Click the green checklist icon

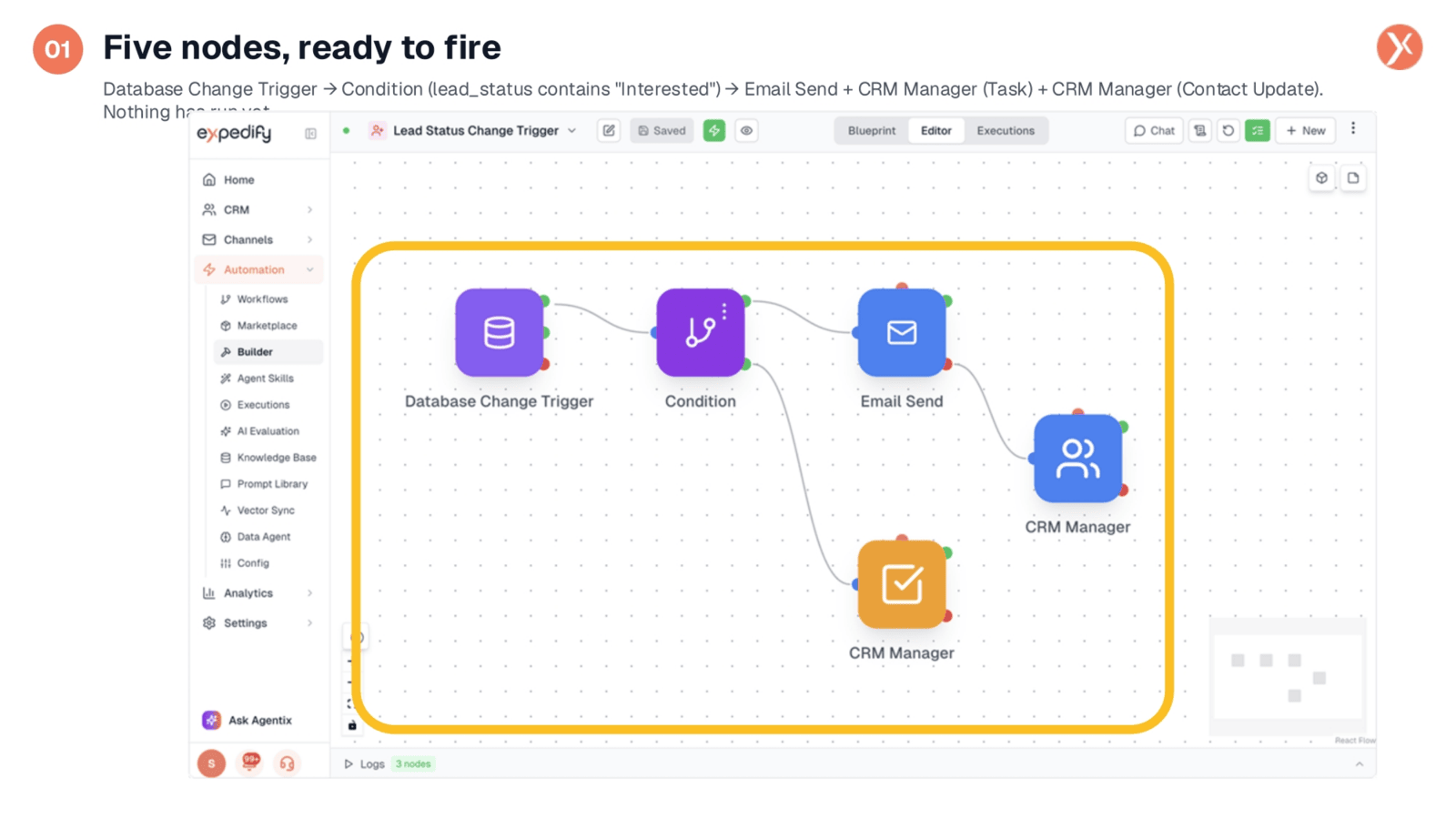(1258, 130)
